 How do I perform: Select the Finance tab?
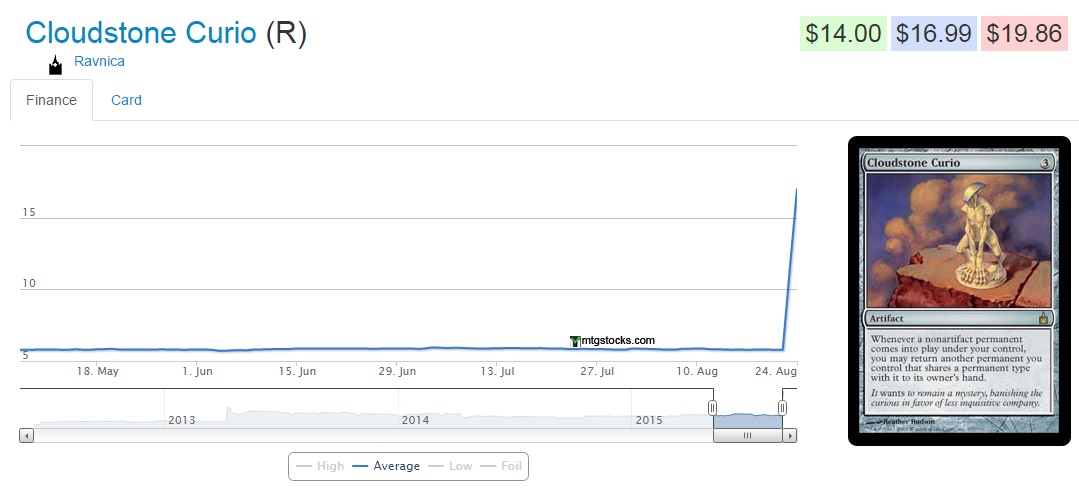tap(51, 100)
